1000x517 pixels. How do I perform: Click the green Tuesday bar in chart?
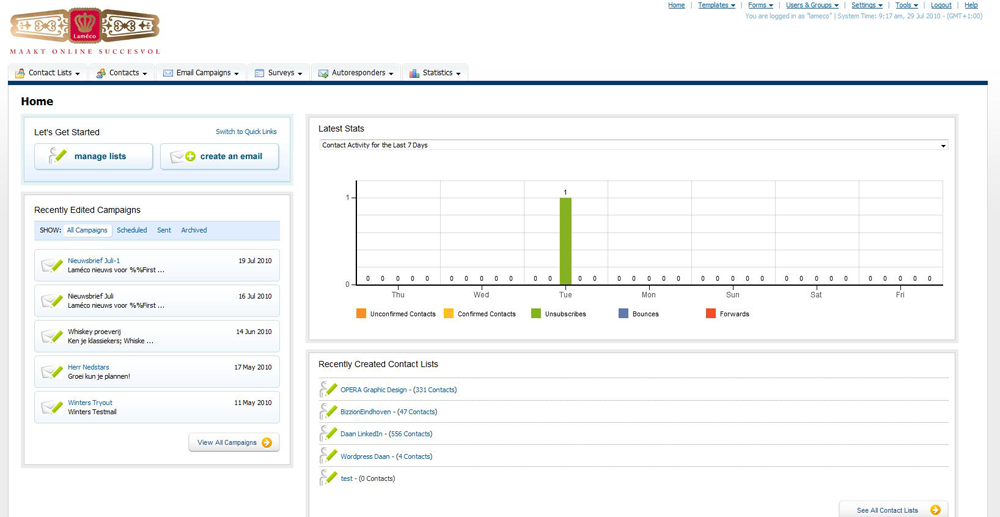click(x=565, y=240)
